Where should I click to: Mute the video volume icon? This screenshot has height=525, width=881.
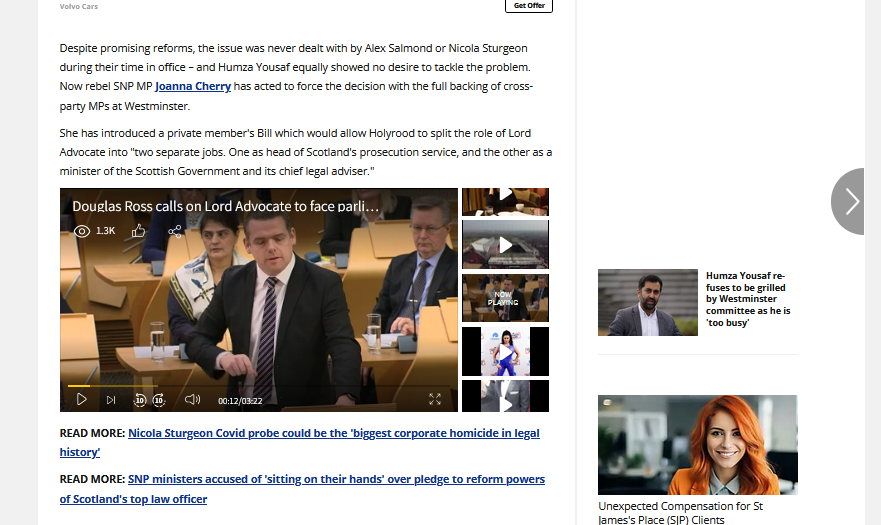pyautogui.click(x=192, y=400)
